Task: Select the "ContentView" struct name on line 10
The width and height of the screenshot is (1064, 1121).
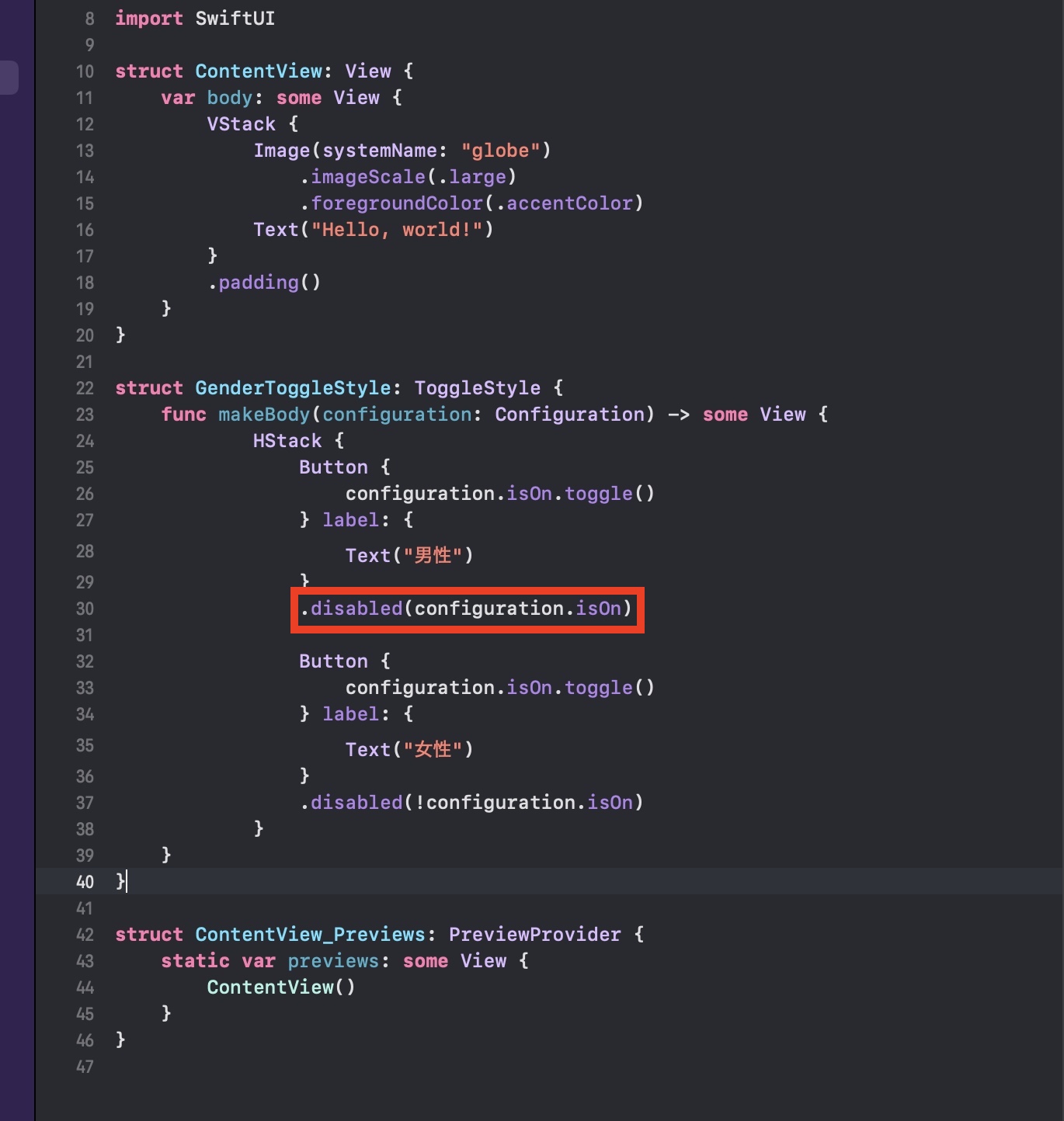Action: pyautogui.click(x=259, y=71)
